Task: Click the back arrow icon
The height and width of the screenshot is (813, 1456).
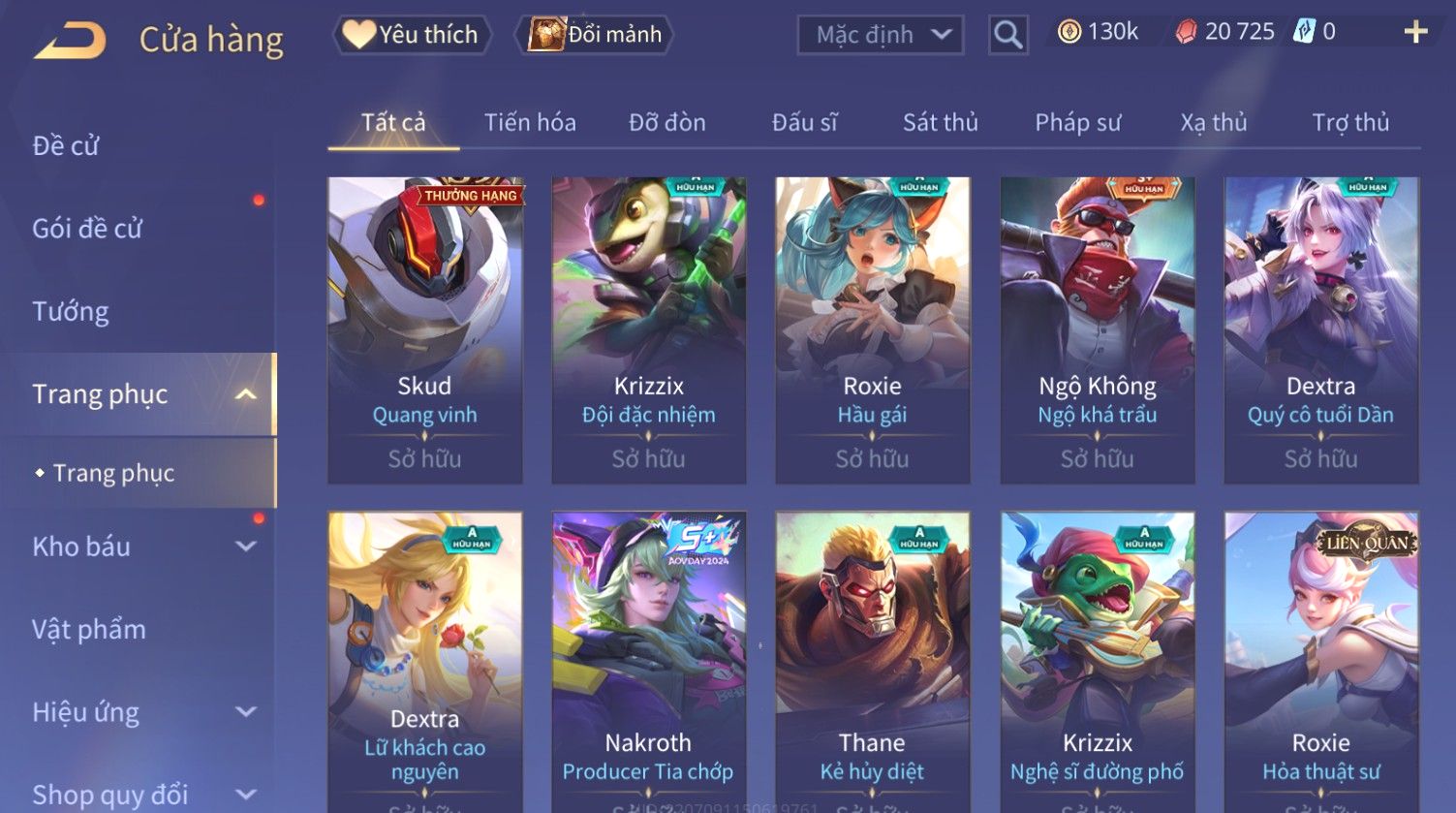Action: 71,41
